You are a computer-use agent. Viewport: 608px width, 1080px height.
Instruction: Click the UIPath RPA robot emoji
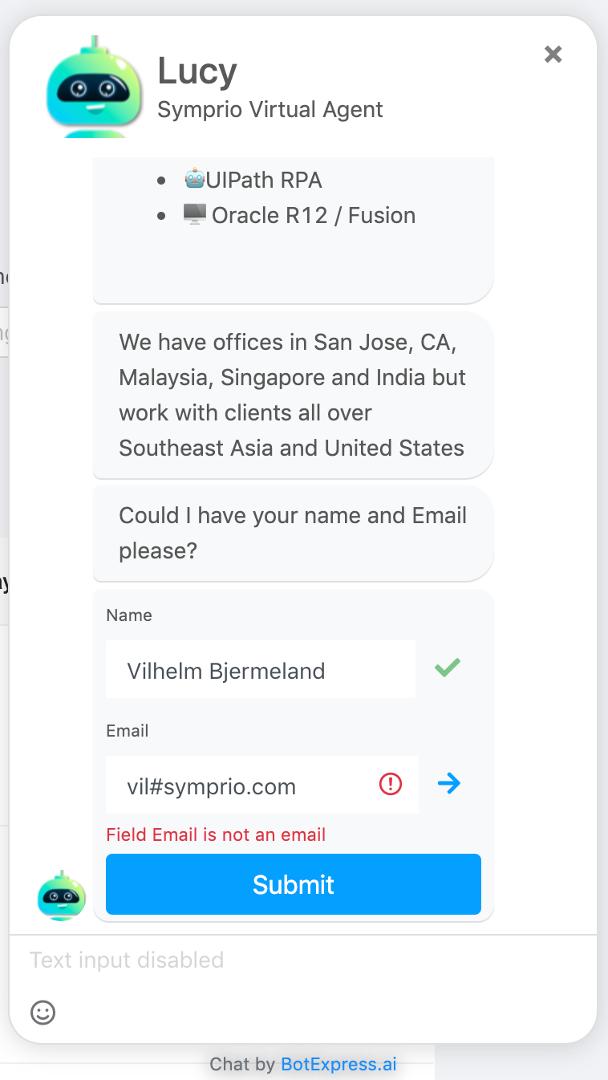(194, 179)
